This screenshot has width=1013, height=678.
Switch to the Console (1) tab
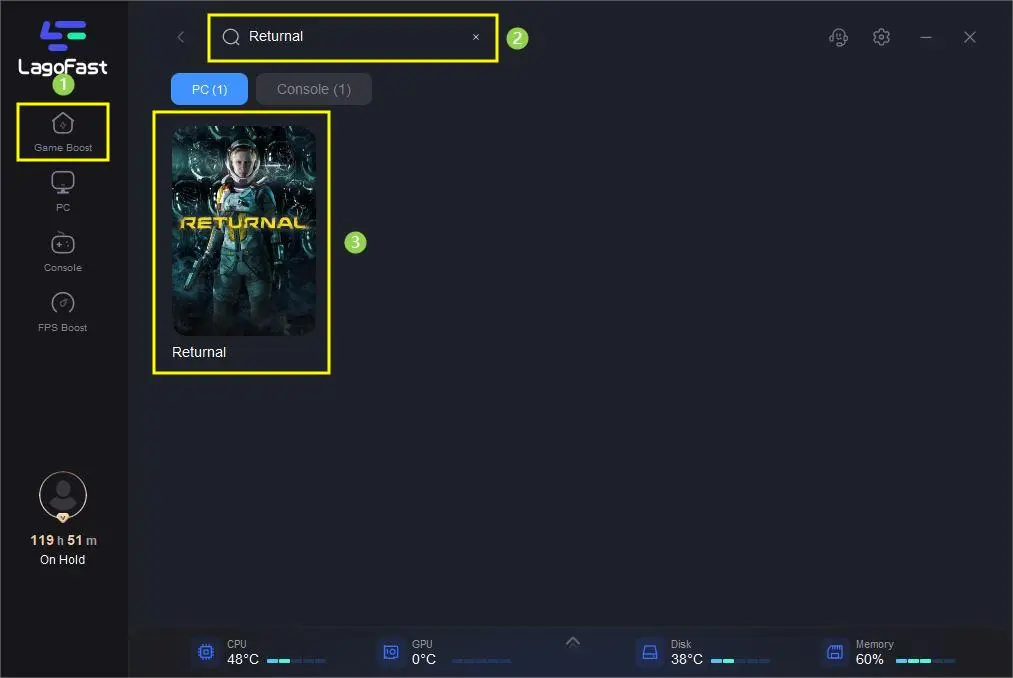pos(314,89)
